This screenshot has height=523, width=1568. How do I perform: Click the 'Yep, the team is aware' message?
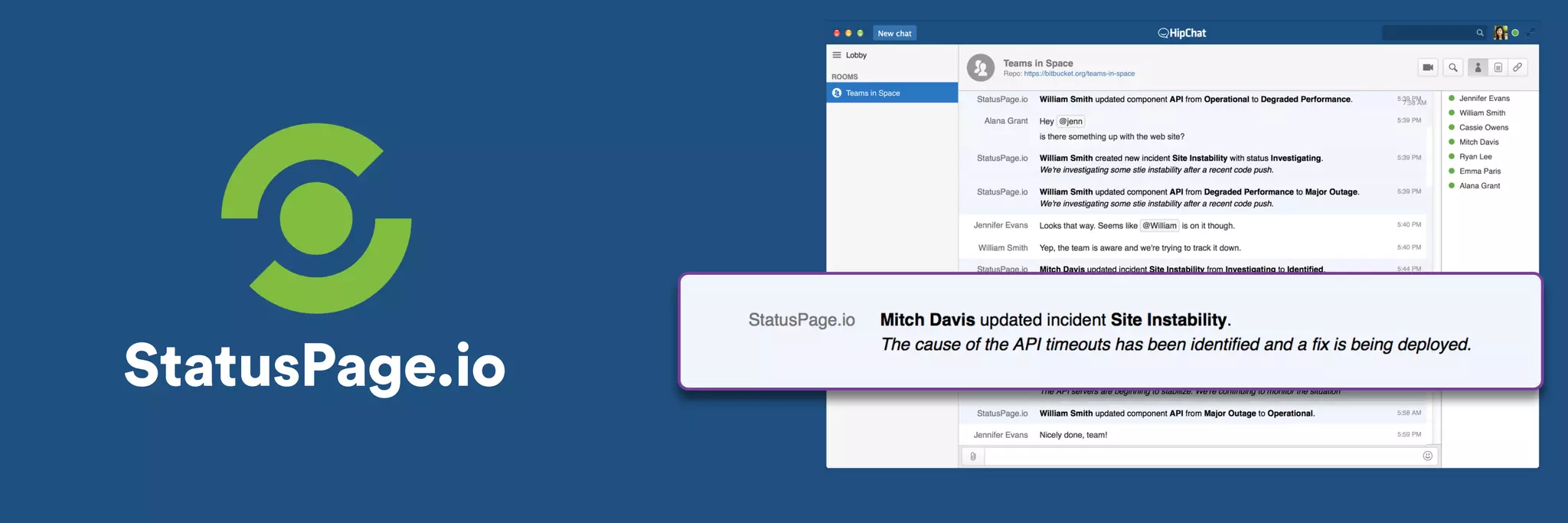click(x=1140, y=247)
